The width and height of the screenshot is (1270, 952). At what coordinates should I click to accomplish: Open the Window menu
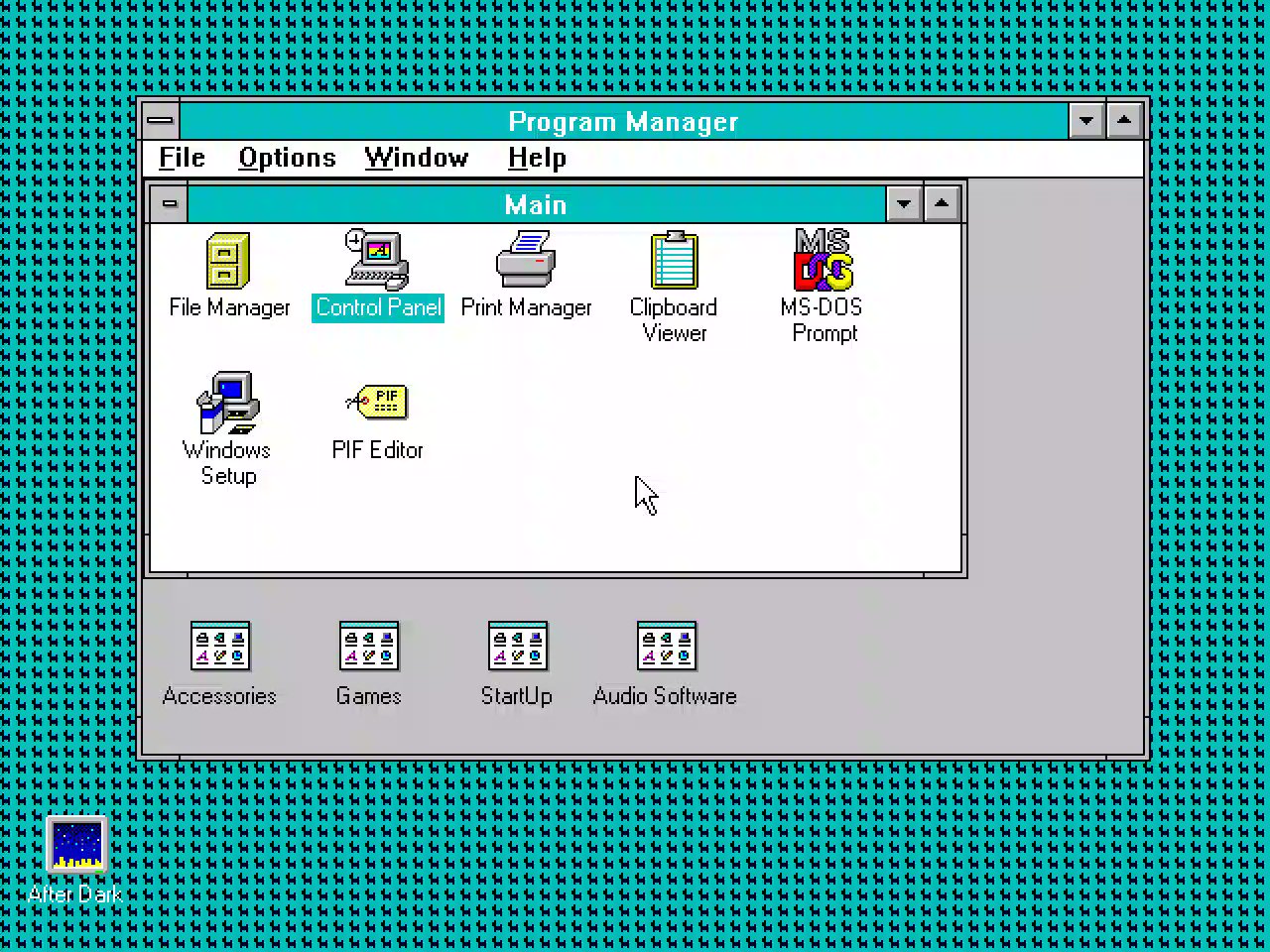point(416,158)
